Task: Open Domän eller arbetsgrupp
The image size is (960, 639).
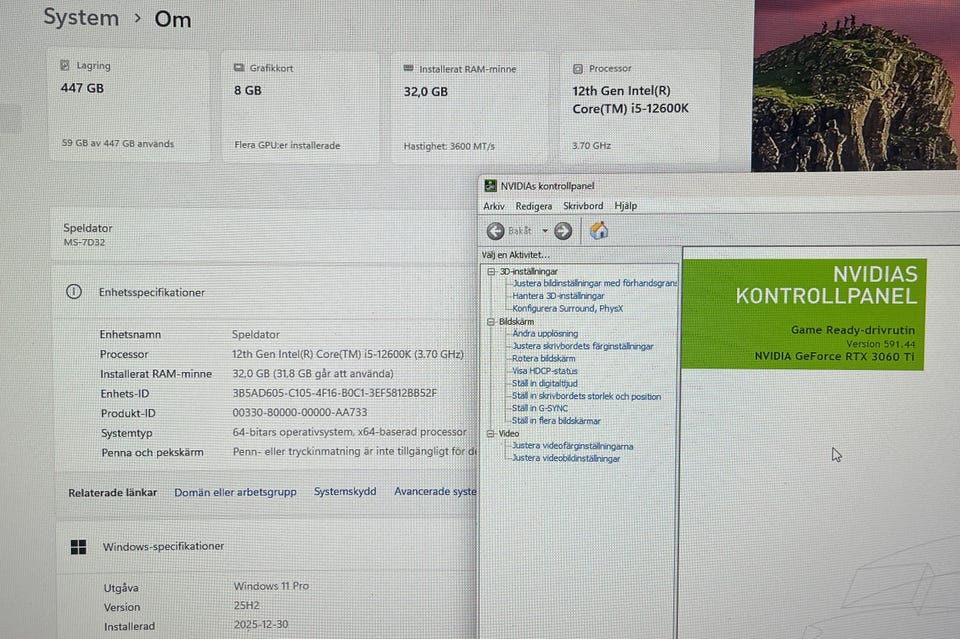Action: [235, 492]
